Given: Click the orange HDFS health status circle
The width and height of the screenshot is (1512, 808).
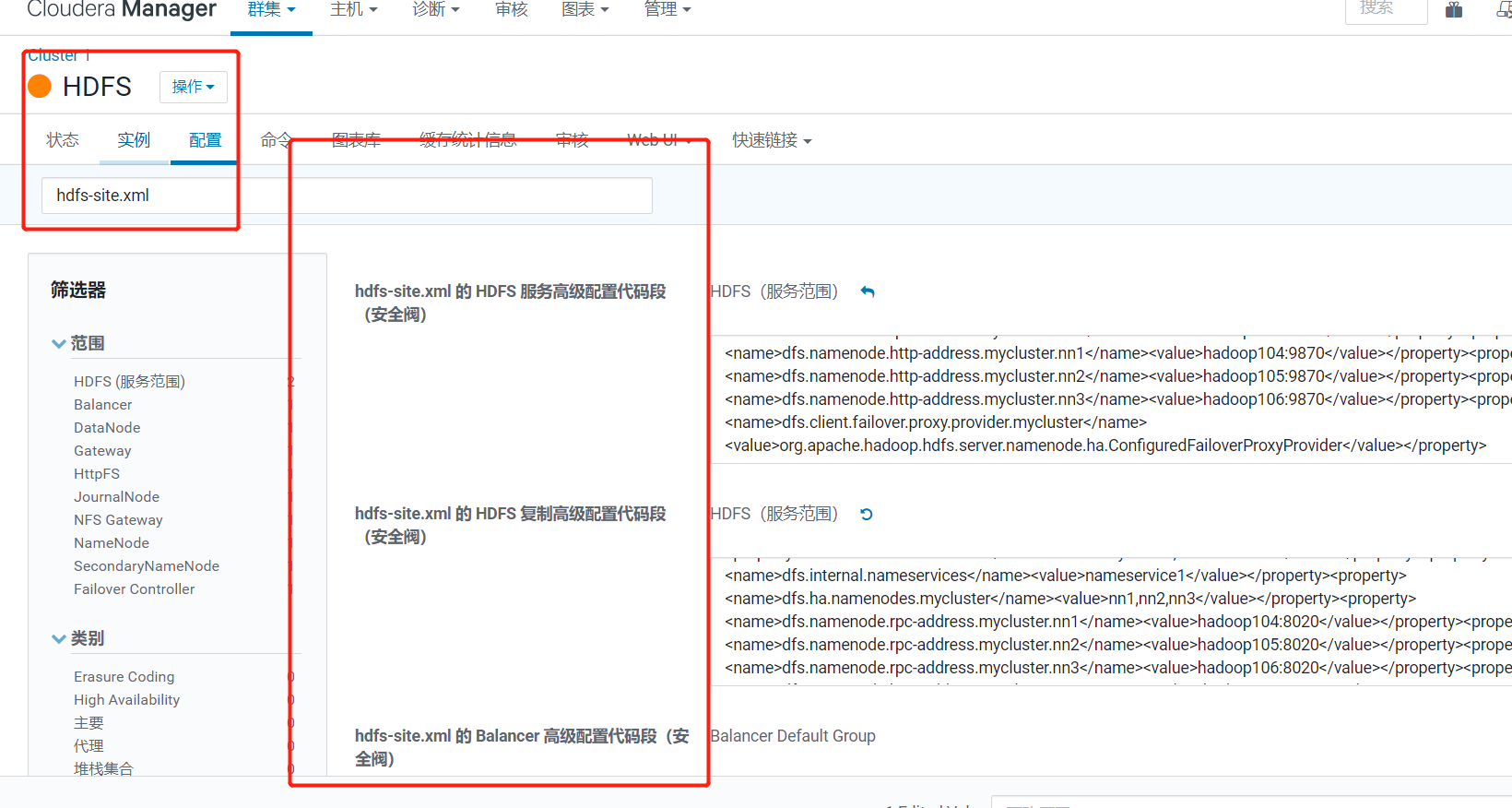Looking at the screenshot, I should (x=40, y=87).
